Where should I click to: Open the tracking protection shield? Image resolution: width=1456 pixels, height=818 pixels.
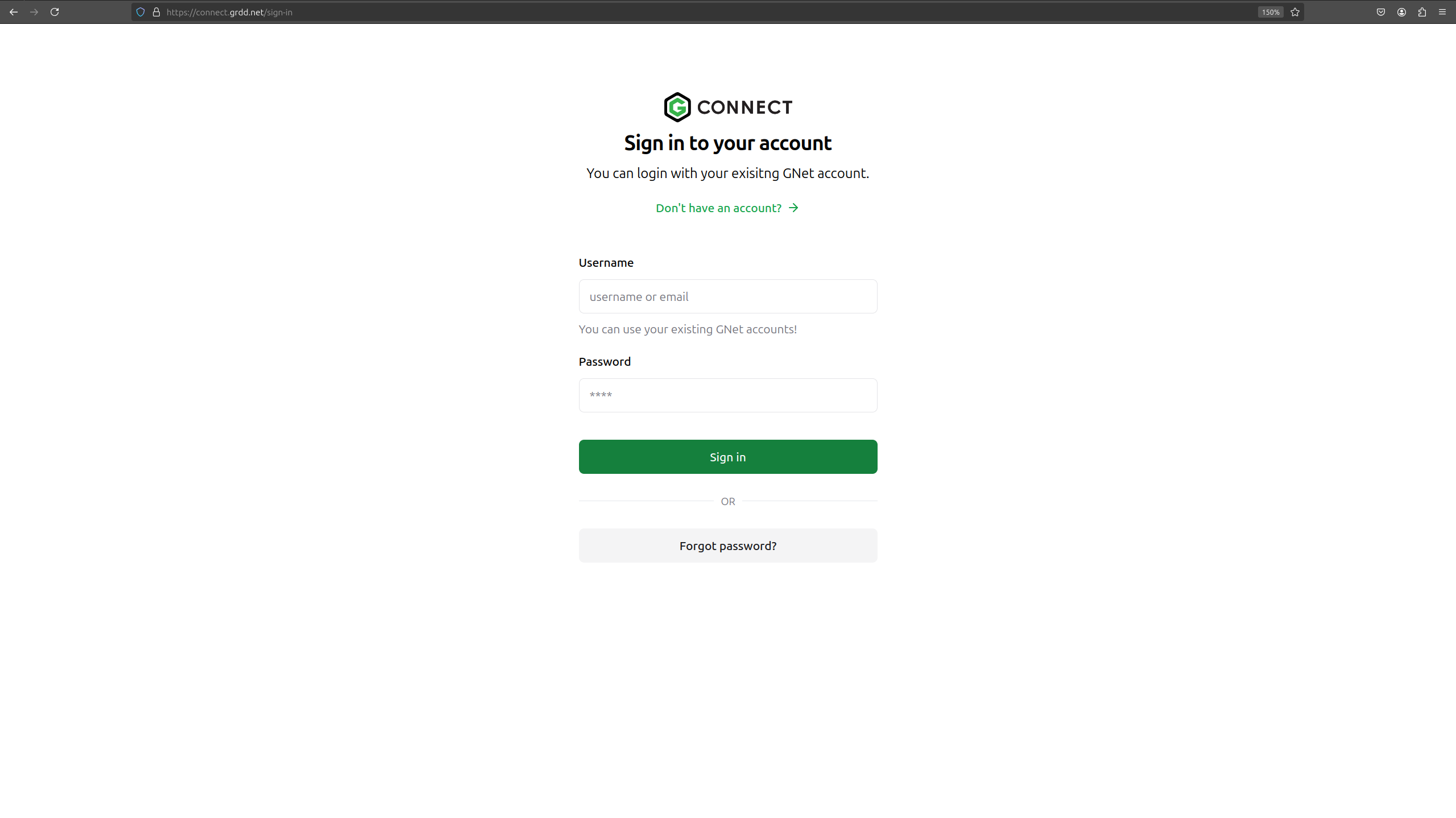(140, 12)
